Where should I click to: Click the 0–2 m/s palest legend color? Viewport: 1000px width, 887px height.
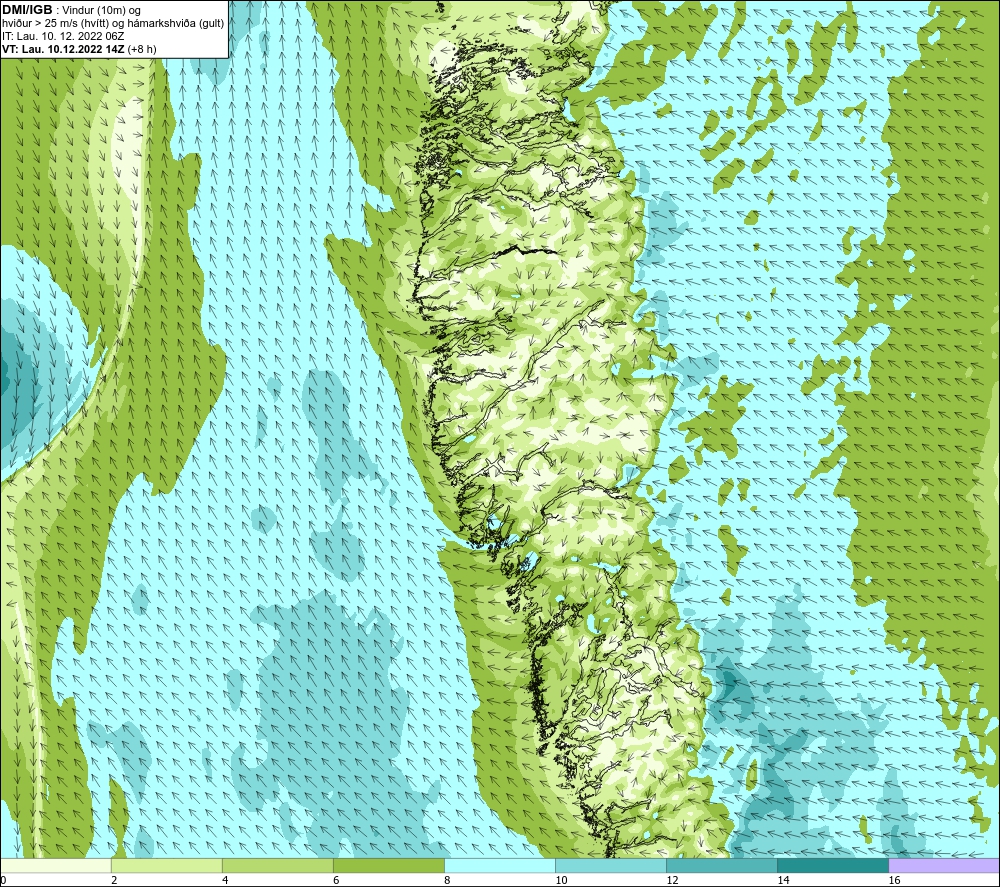pos(55,865)
